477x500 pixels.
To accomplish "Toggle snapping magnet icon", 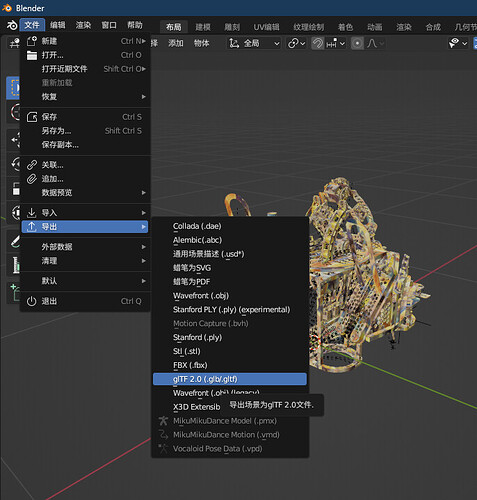I will click(x=318, y=43).
